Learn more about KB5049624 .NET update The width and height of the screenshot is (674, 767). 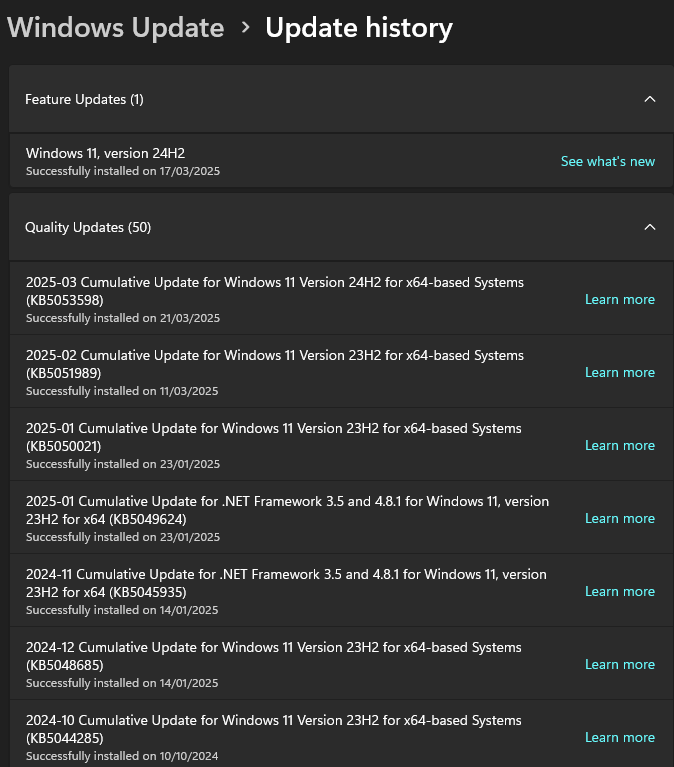point(620,518)
